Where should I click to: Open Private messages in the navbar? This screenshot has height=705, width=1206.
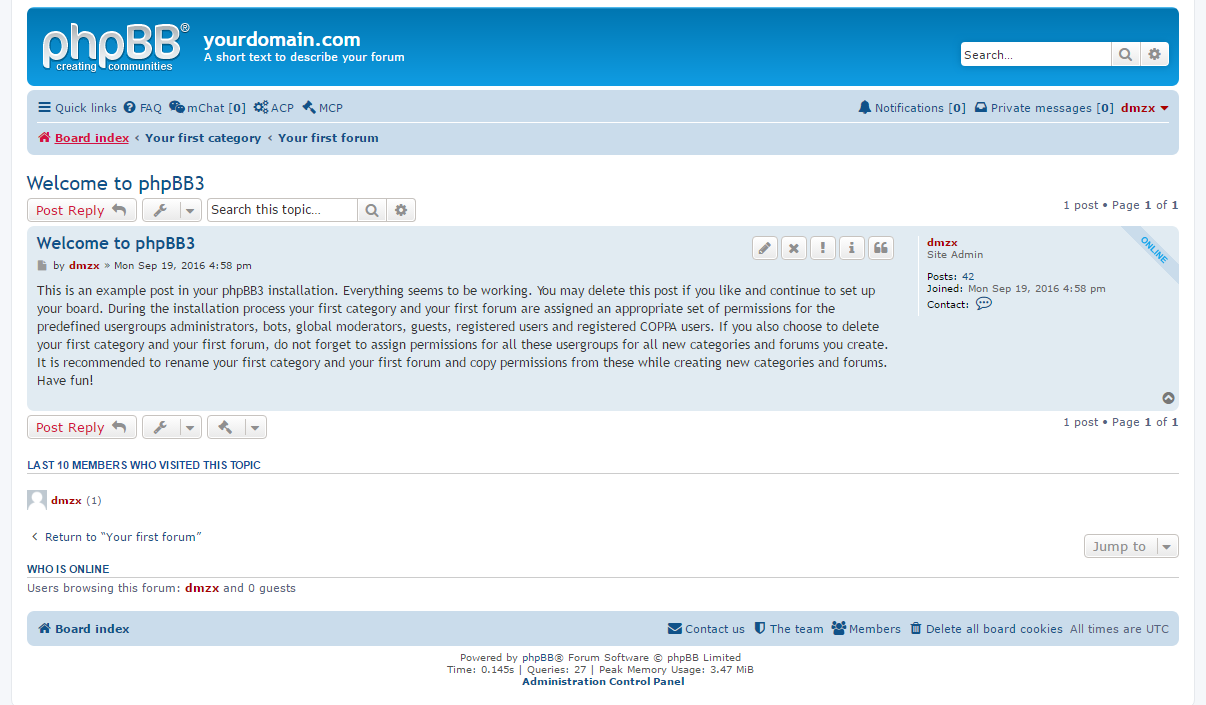[x=1044, y=108]
